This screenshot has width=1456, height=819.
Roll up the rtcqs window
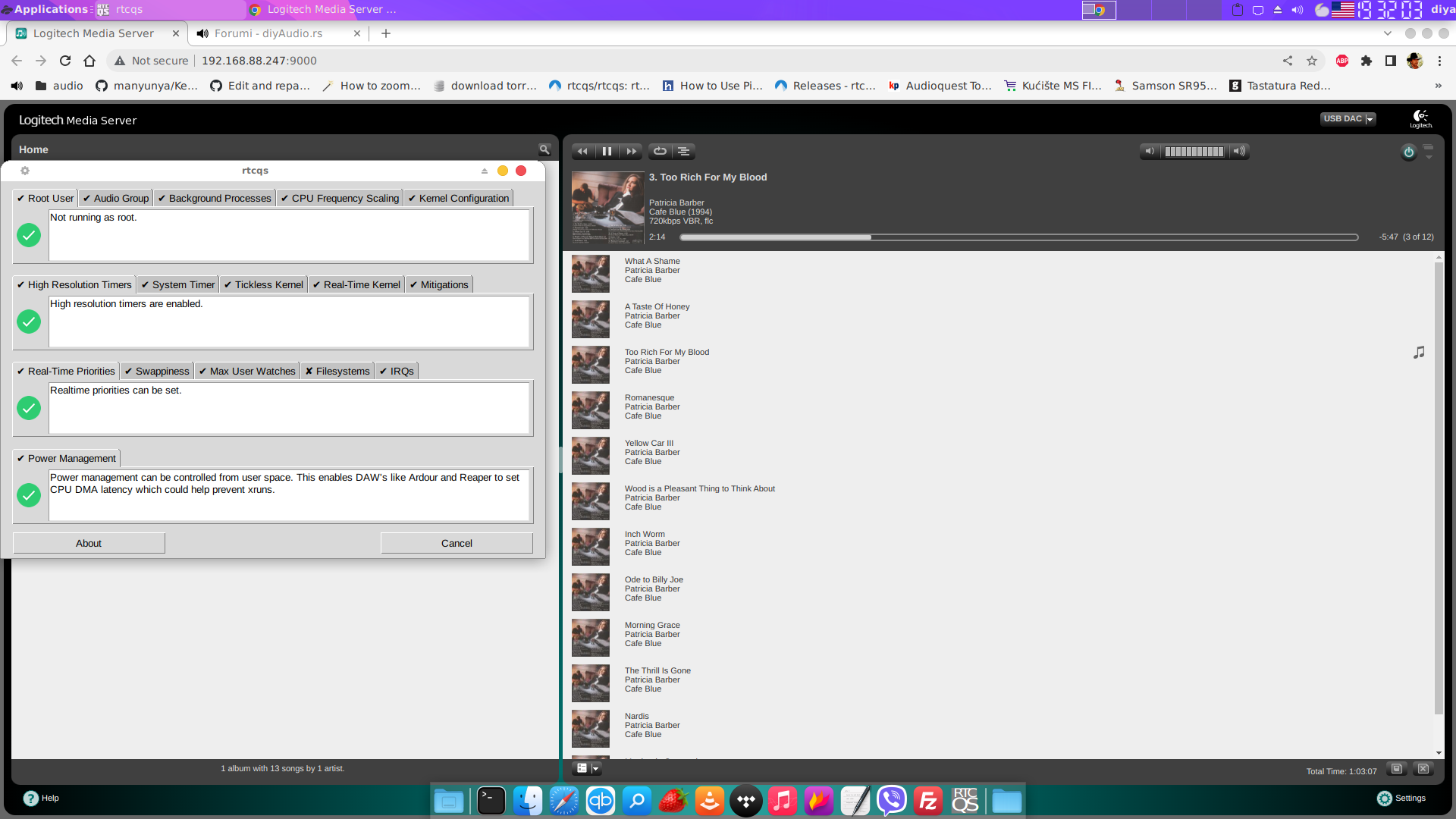pyautogui.click(x=484, y=171)
